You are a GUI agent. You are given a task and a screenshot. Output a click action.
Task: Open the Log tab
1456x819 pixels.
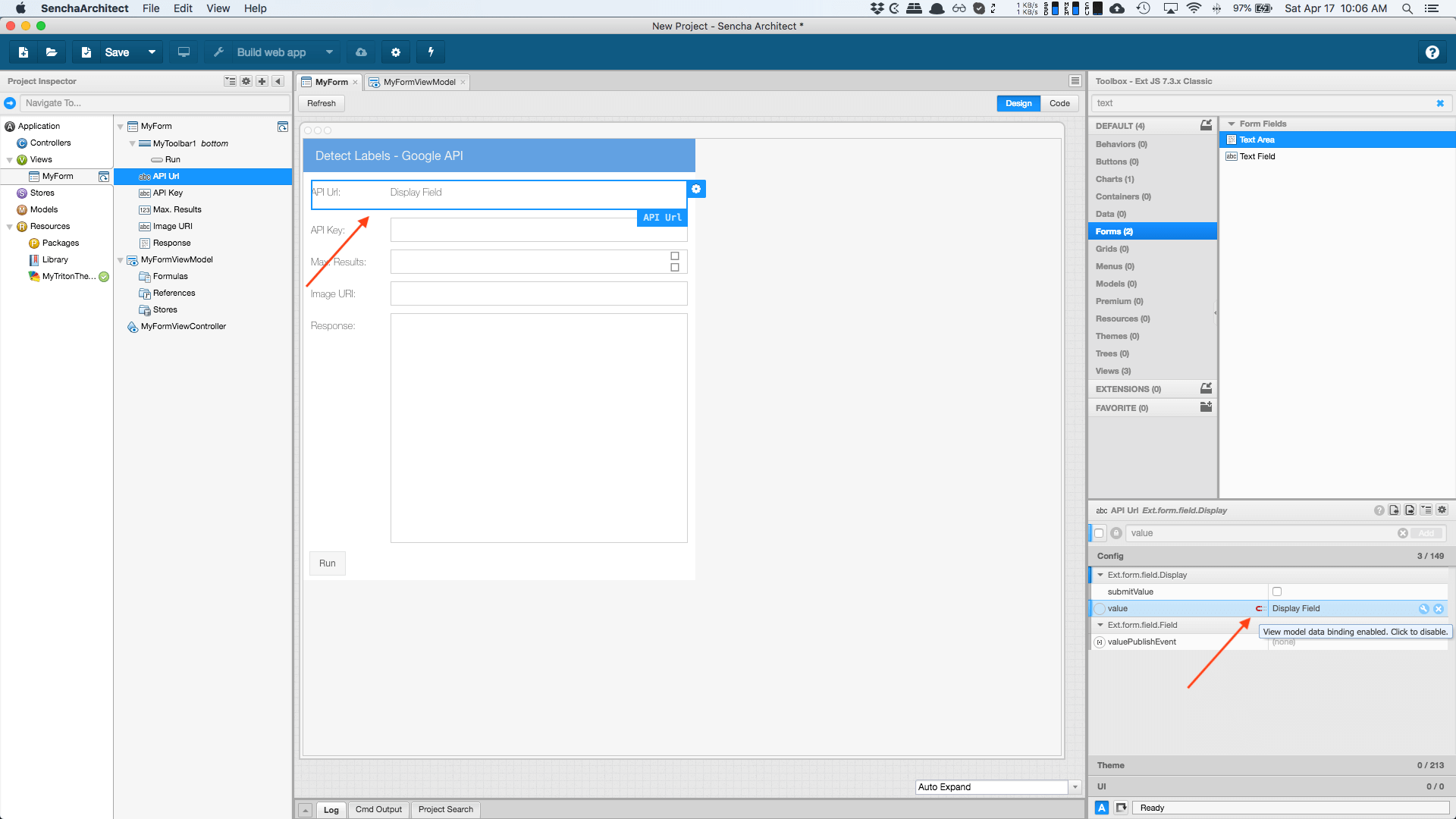[x=331, y=810]
